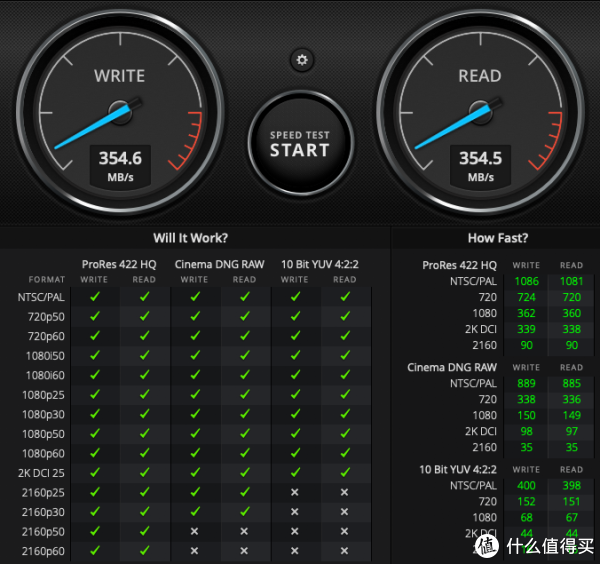The image size is (600, 564).
Task: Click the Cinema DNG RAW read checkmark for NTSC/PAL
Action: click(245, 297)
